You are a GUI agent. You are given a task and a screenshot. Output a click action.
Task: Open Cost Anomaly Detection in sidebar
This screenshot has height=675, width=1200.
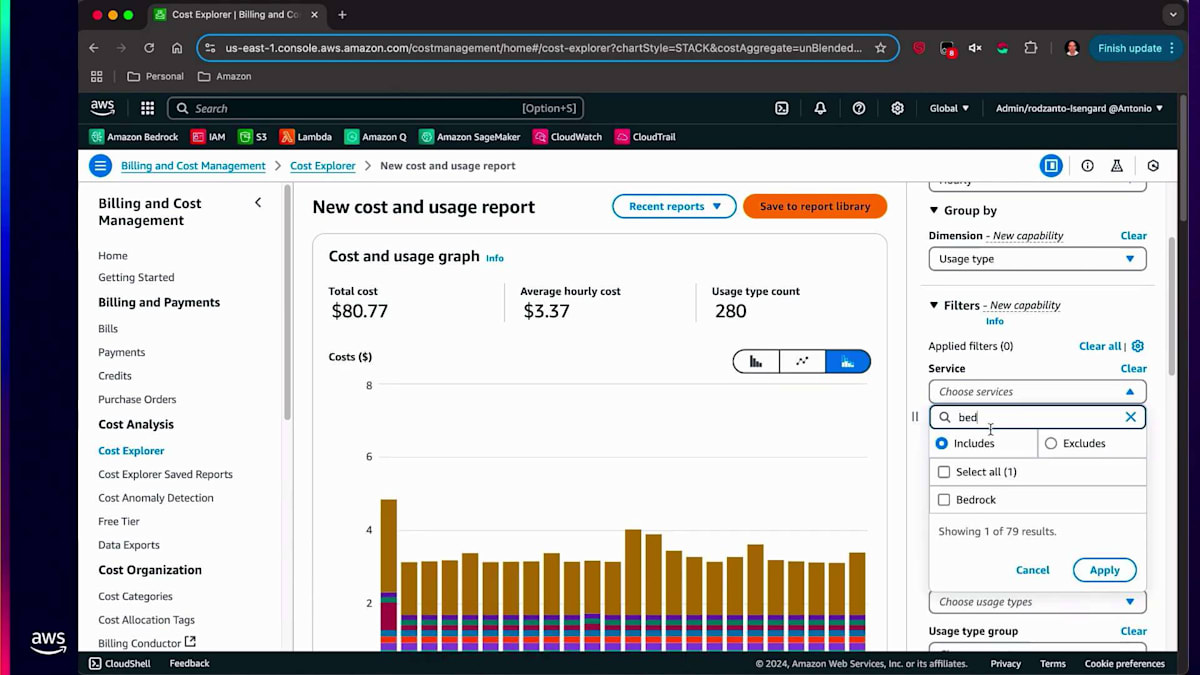pyautogui.click(x=155, y=498)
